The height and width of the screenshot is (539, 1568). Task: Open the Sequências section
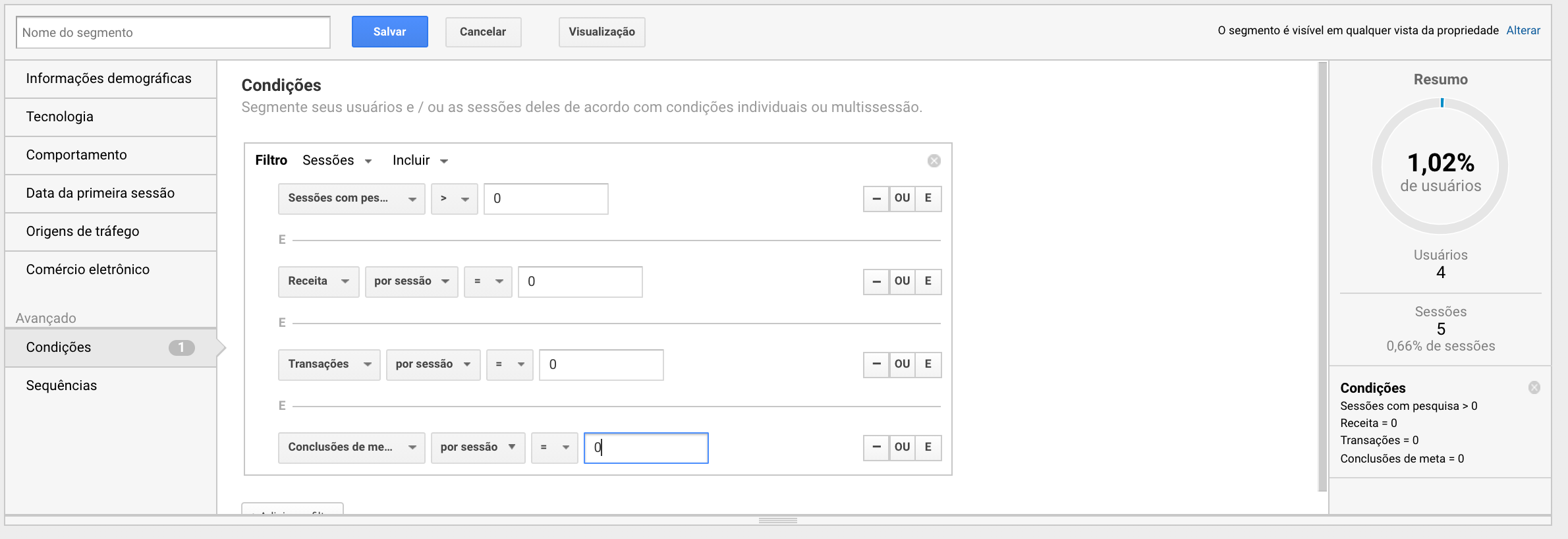(x=61, y=385)
